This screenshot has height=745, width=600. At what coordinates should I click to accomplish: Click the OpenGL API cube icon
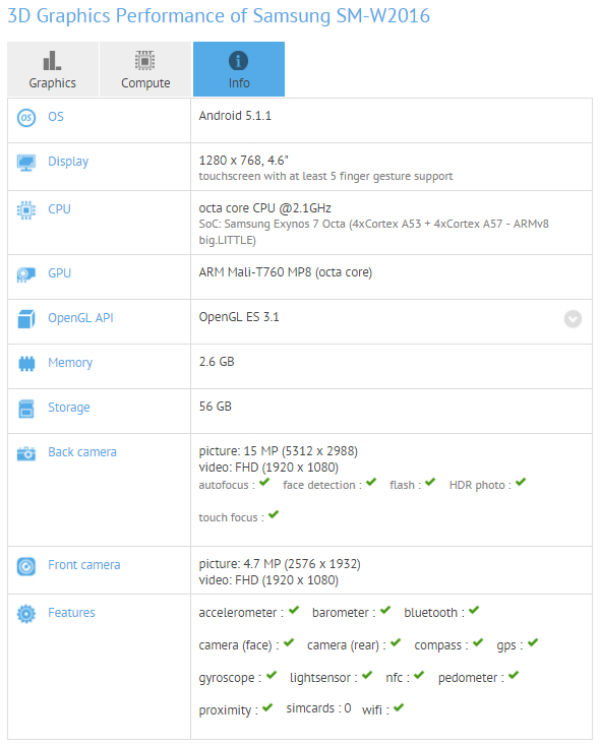click(26, 319)
